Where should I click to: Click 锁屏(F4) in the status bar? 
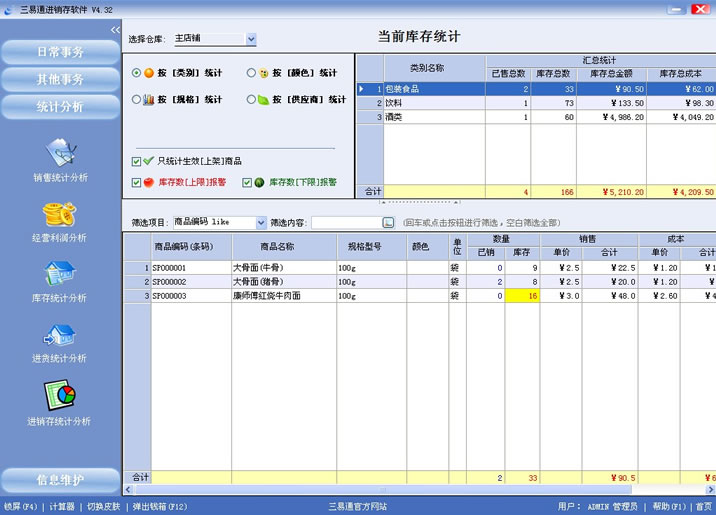coord(20,506)
